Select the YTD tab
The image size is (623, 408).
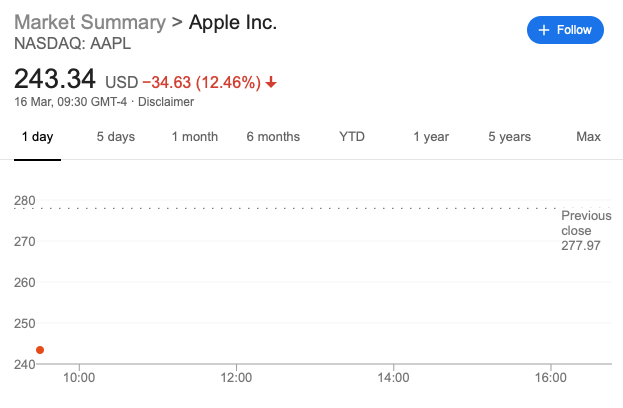pyautogui.click(x=352, y=137)
